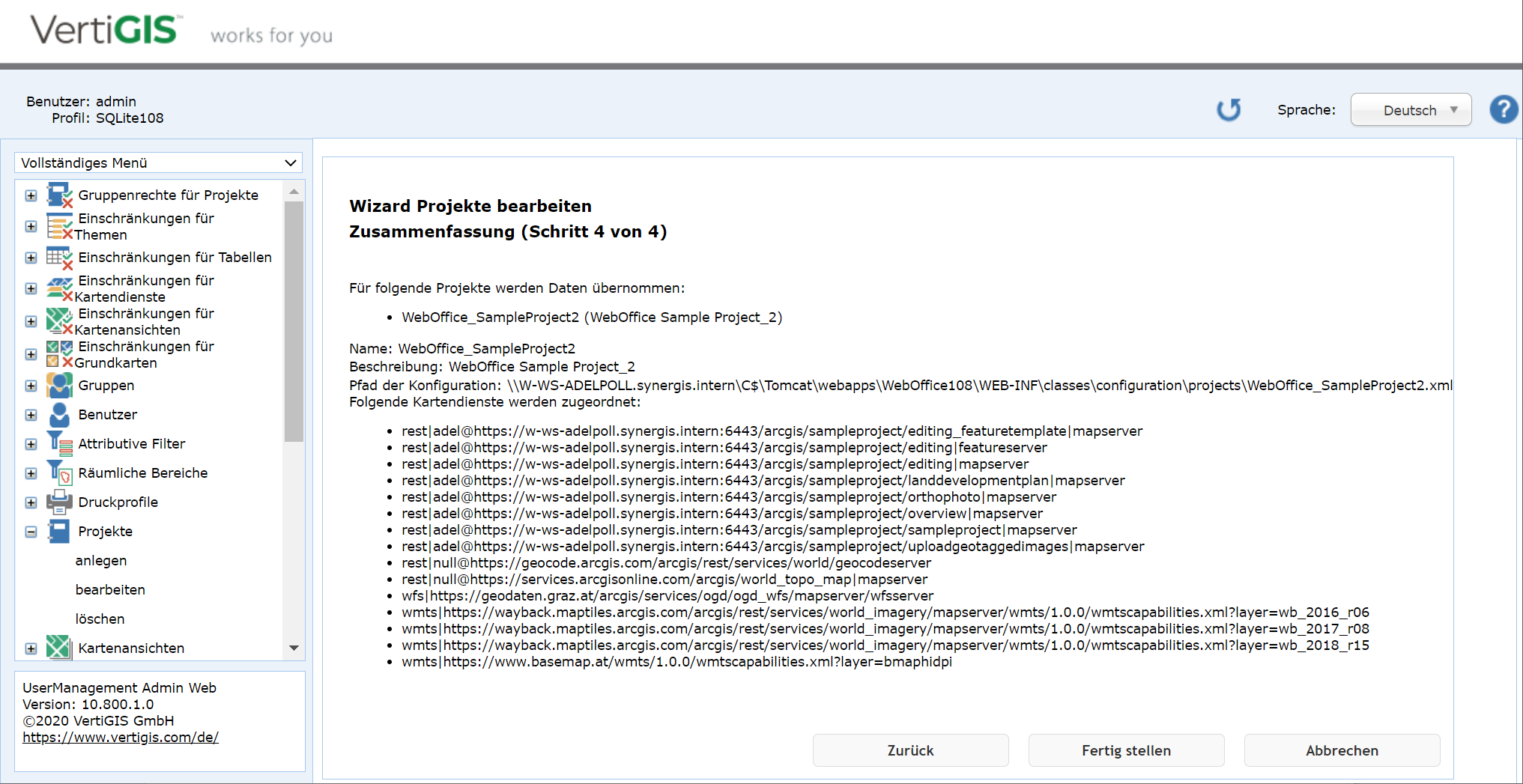Click the Einschränkungen für Themen icon
1523x784 pixels.
click(59, 226)
